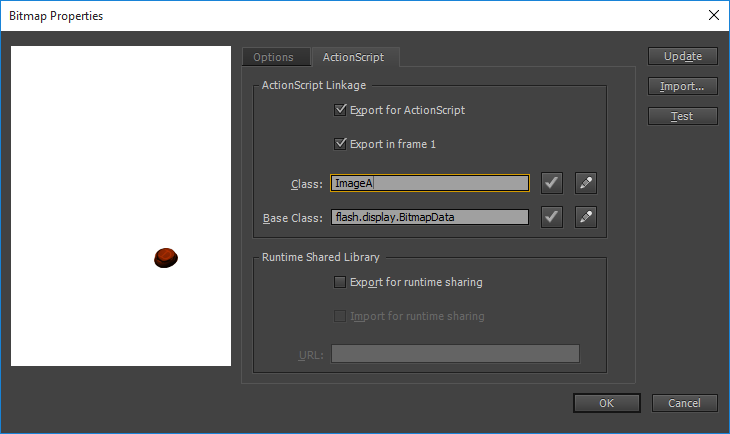Click the Test button

(x=683, y=116)
